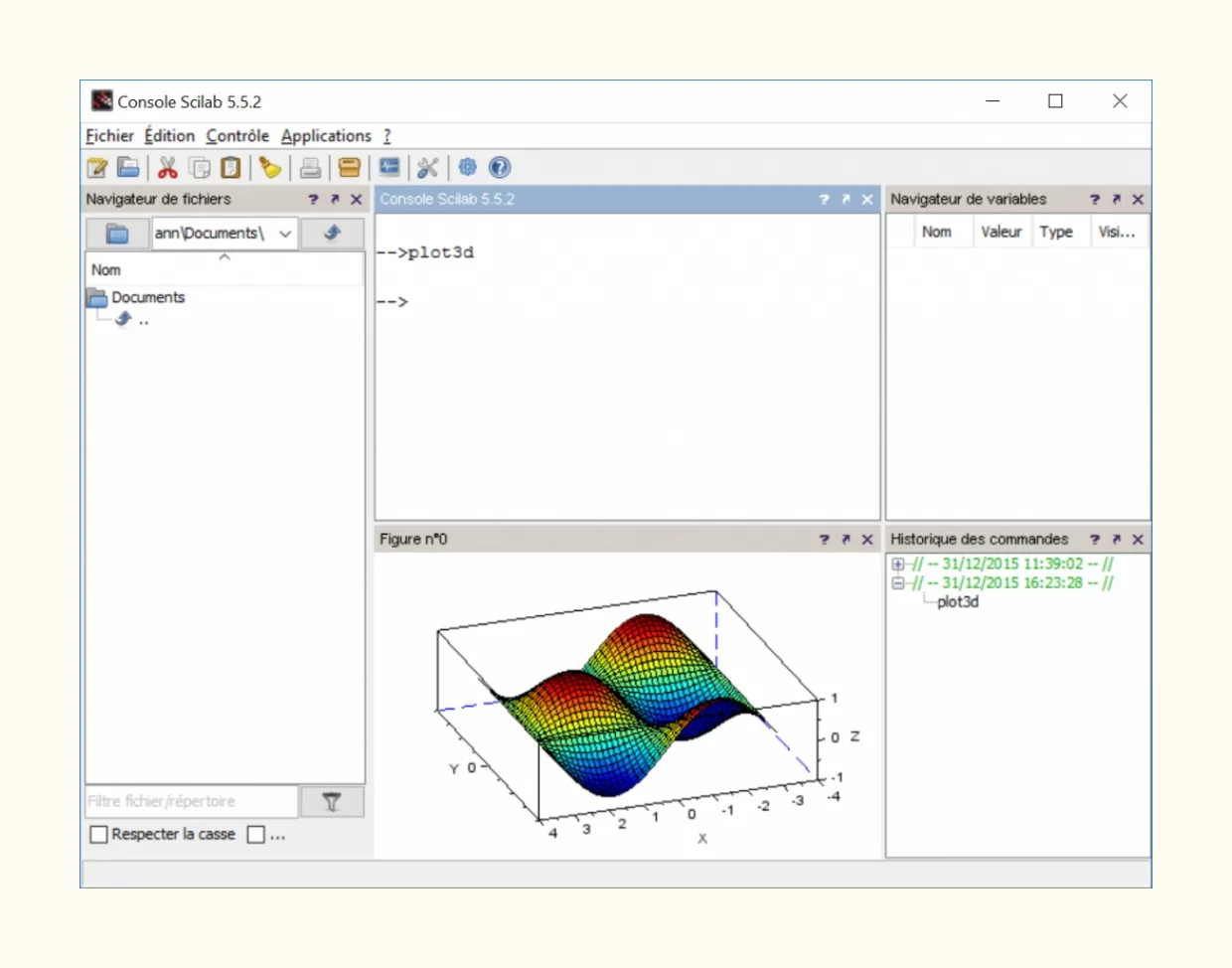
Task: Minimize the Console Scilab window
Action: [x=993, y=101]
